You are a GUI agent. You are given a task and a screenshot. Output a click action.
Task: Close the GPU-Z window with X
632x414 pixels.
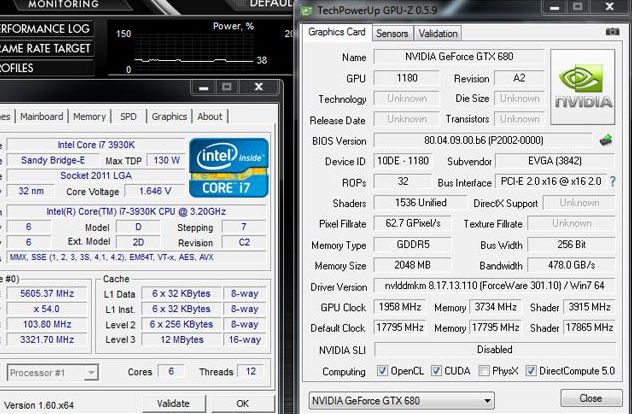610,7
